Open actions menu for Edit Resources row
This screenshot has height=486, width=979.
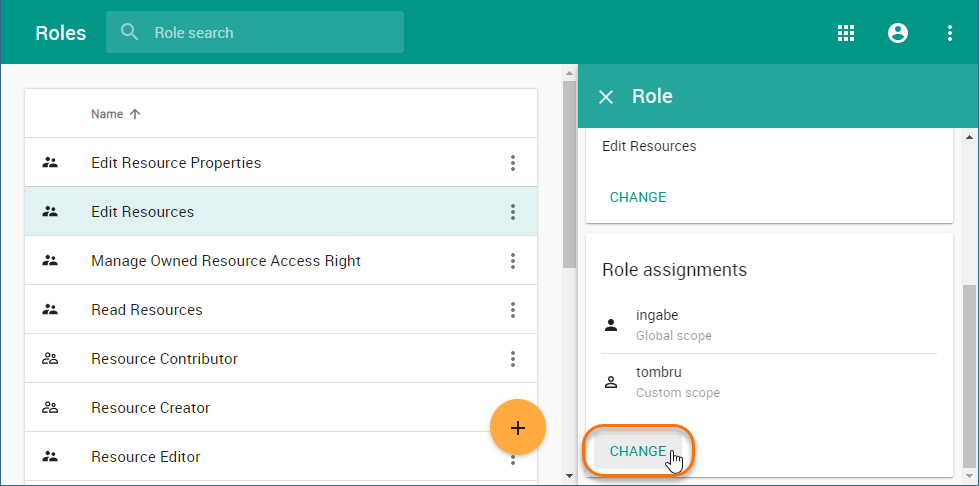[x=513, y=212]
